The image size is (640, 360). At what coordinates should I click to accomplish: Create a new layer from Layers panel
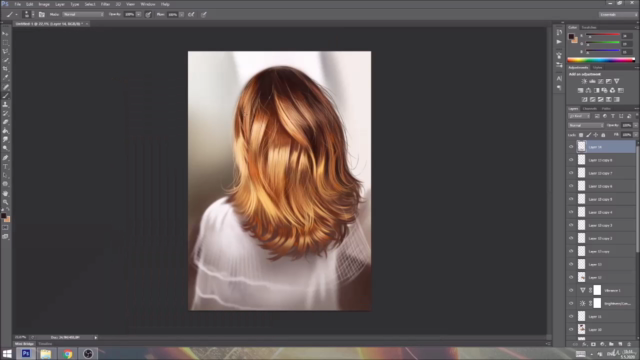point(620,344)
